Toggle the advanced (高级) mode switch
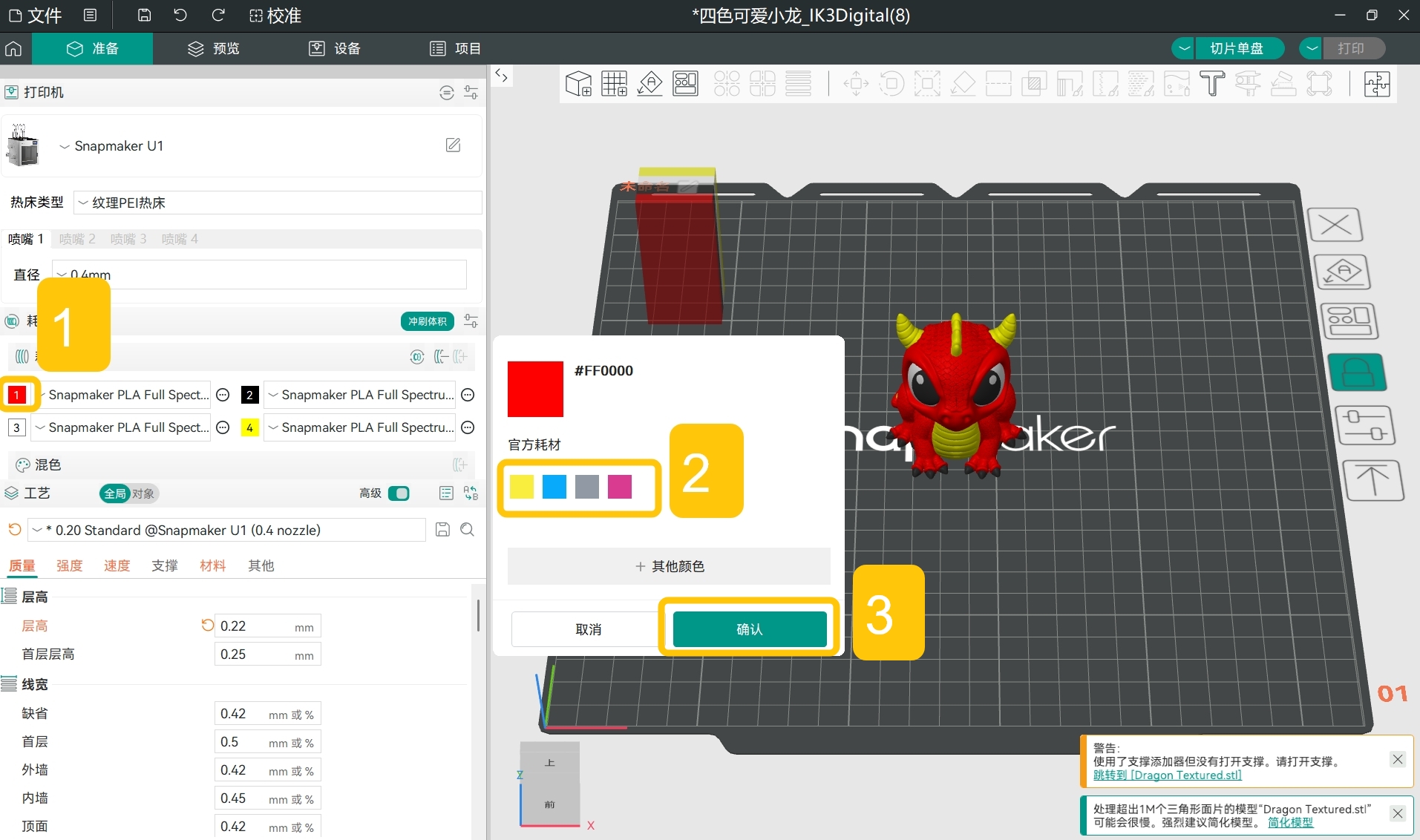The height and width of the screenshot is (840, 1420). (x=399, y=493)
